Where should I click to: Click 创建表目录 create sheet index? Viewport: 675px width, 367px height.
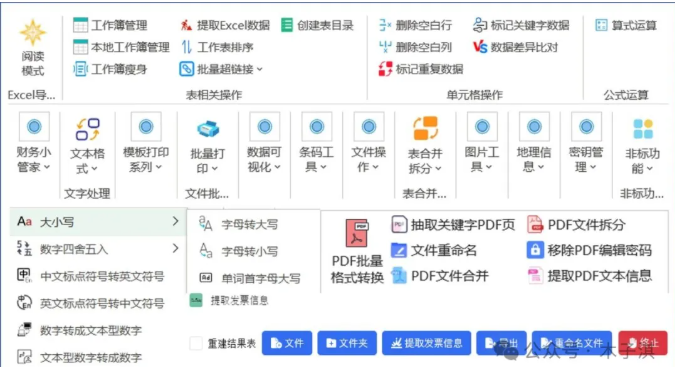click(317, 25)
